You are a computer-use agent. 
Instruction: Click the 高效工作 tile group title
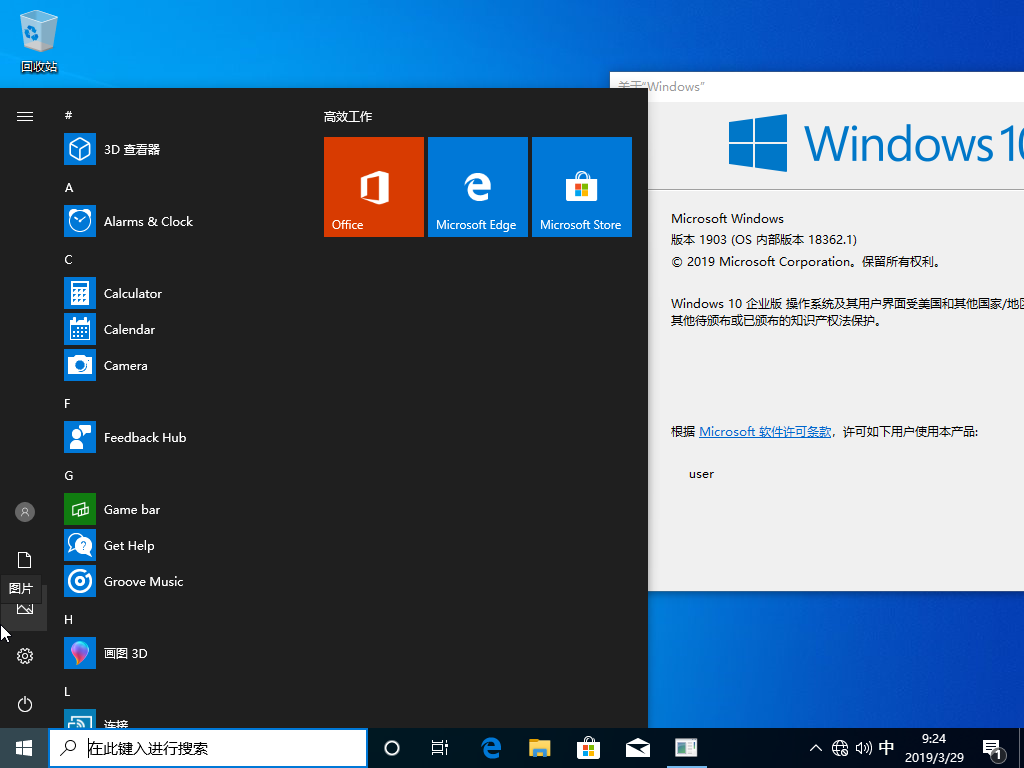348,117
